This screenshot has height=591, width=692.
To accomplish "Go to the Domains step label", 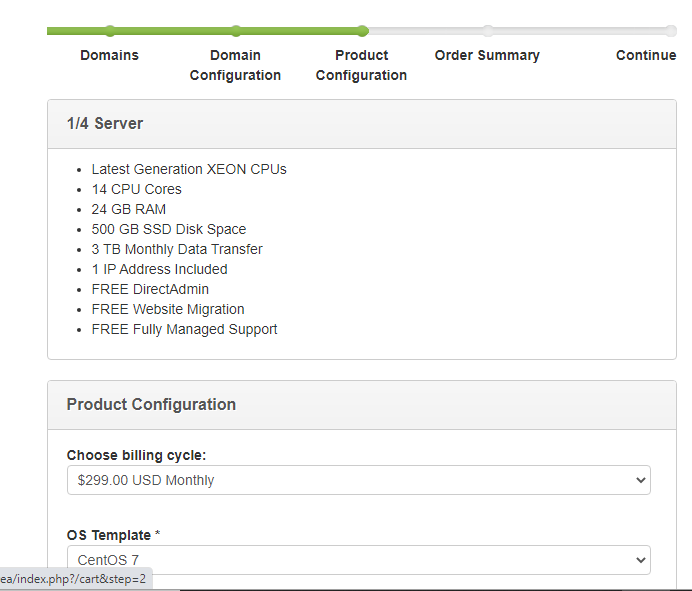I will coord(110,55).
